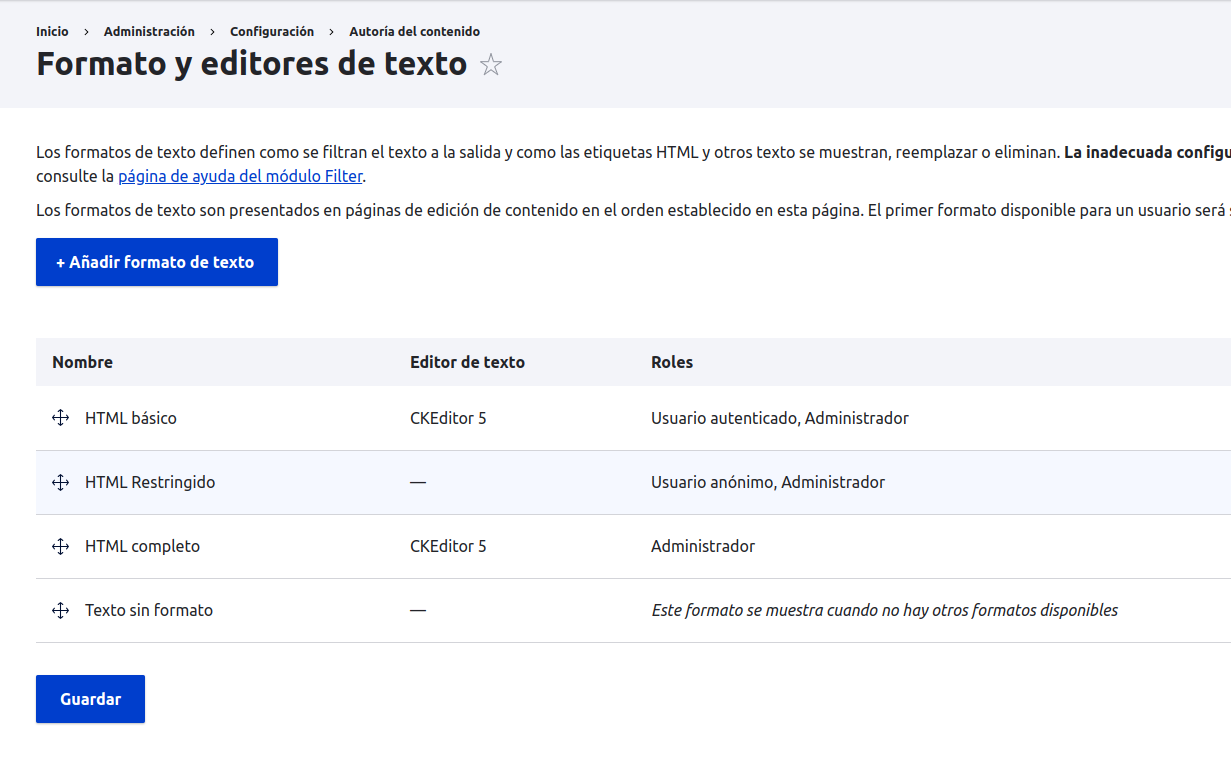
Task: Click the Administrador role in the HTML completo row
Action: point(703,546)
